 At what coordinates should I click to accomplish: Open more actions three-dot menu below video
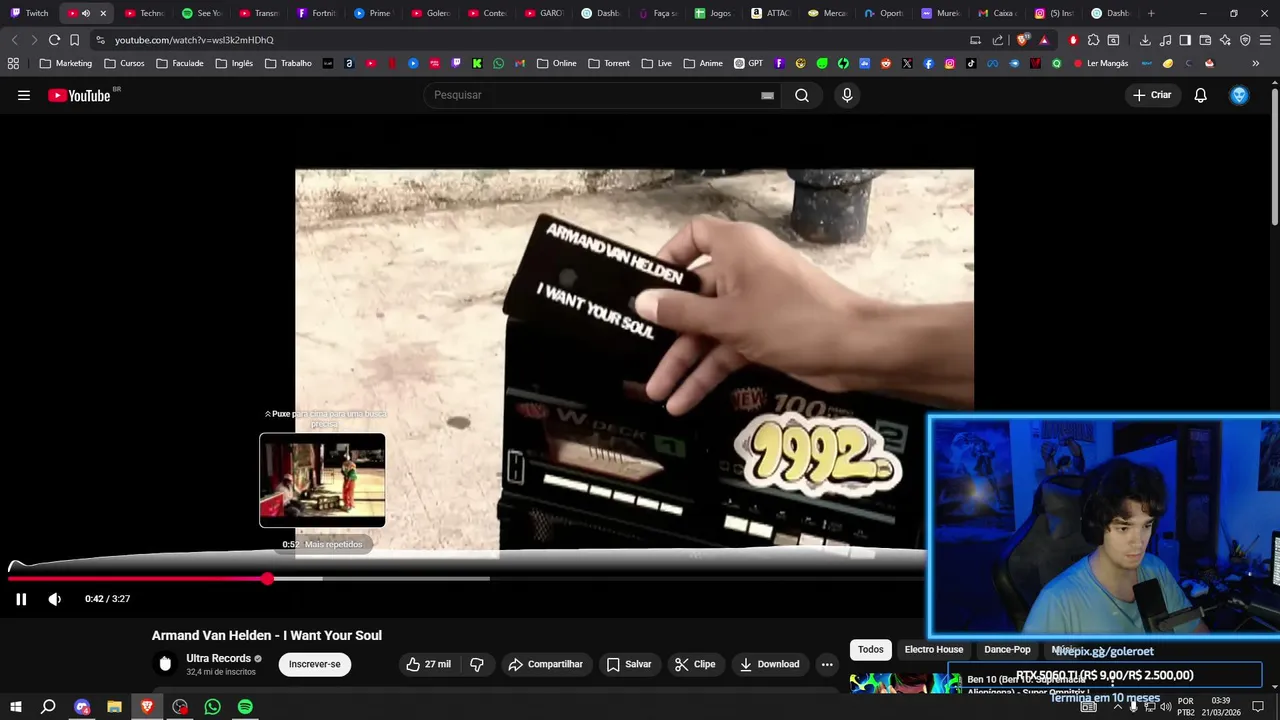[827, 664]
